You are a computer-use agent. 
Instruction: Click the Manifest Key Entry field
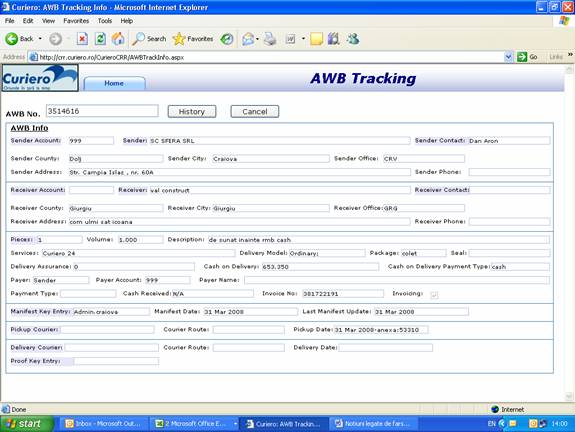[x=111, y=312]
